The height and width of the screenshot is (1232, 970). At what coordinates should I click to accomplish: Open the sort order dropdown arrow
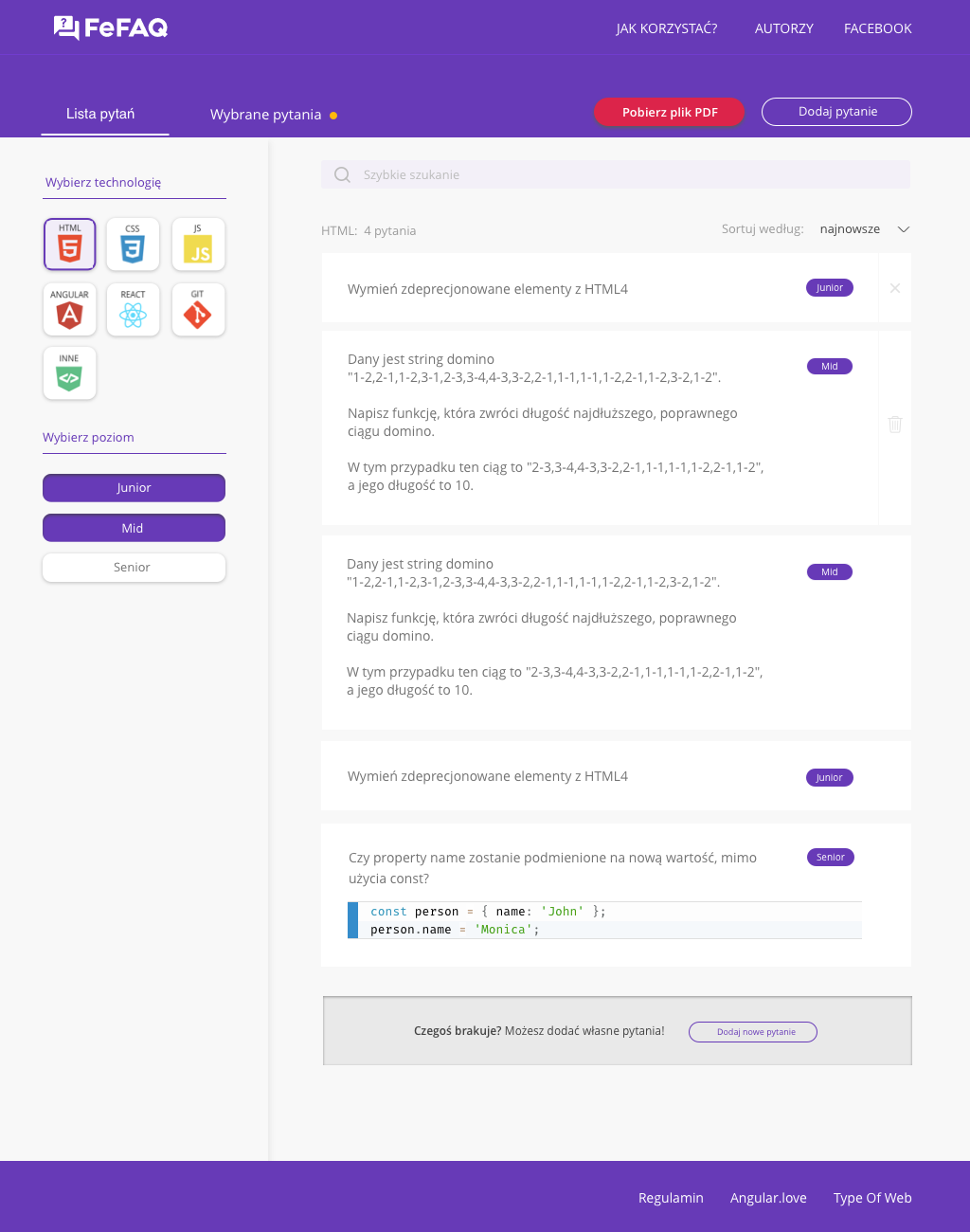[x=904, y=229]
